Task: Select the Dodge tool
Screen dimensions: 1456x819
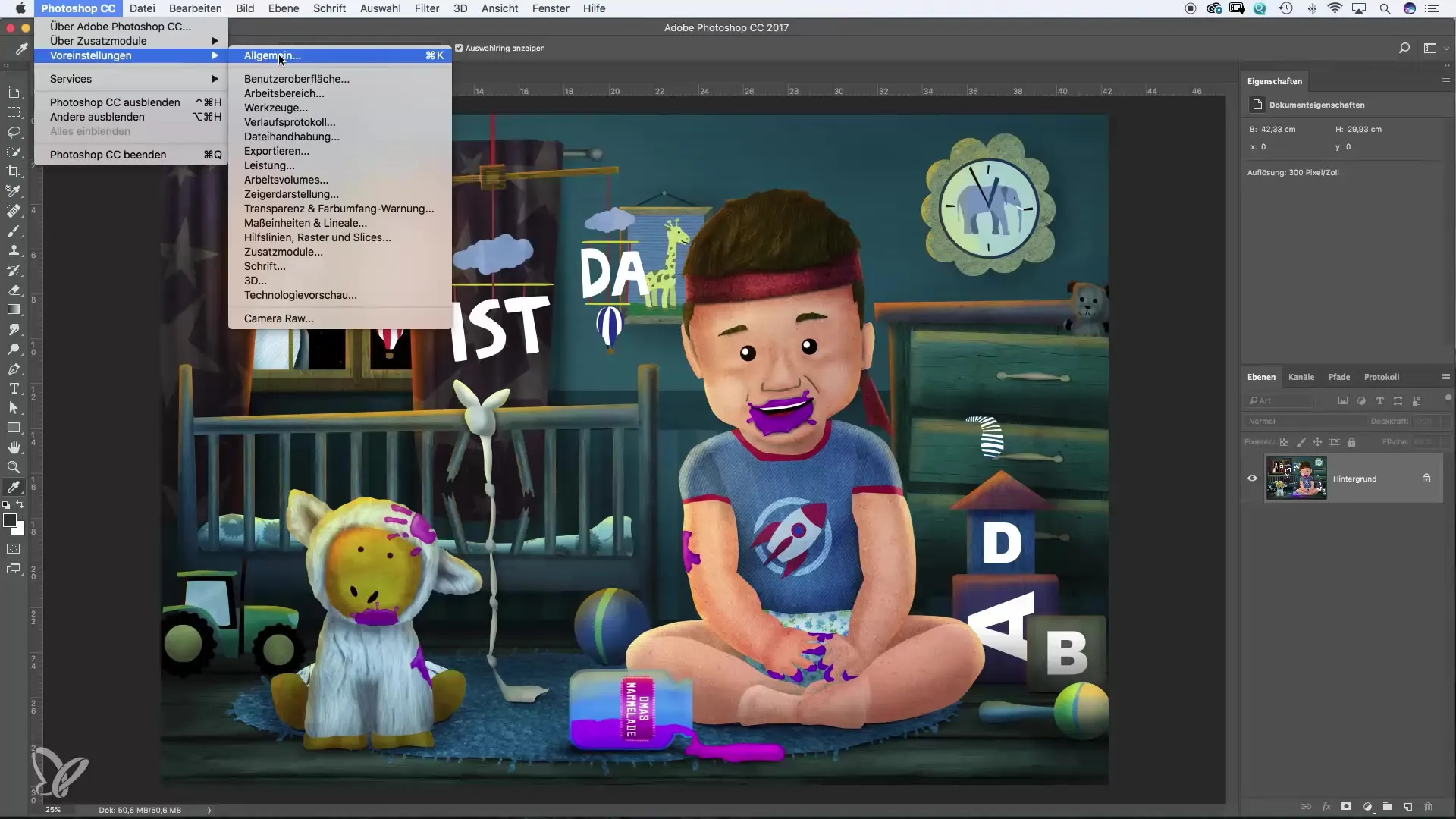Action: tap(14, 349)
